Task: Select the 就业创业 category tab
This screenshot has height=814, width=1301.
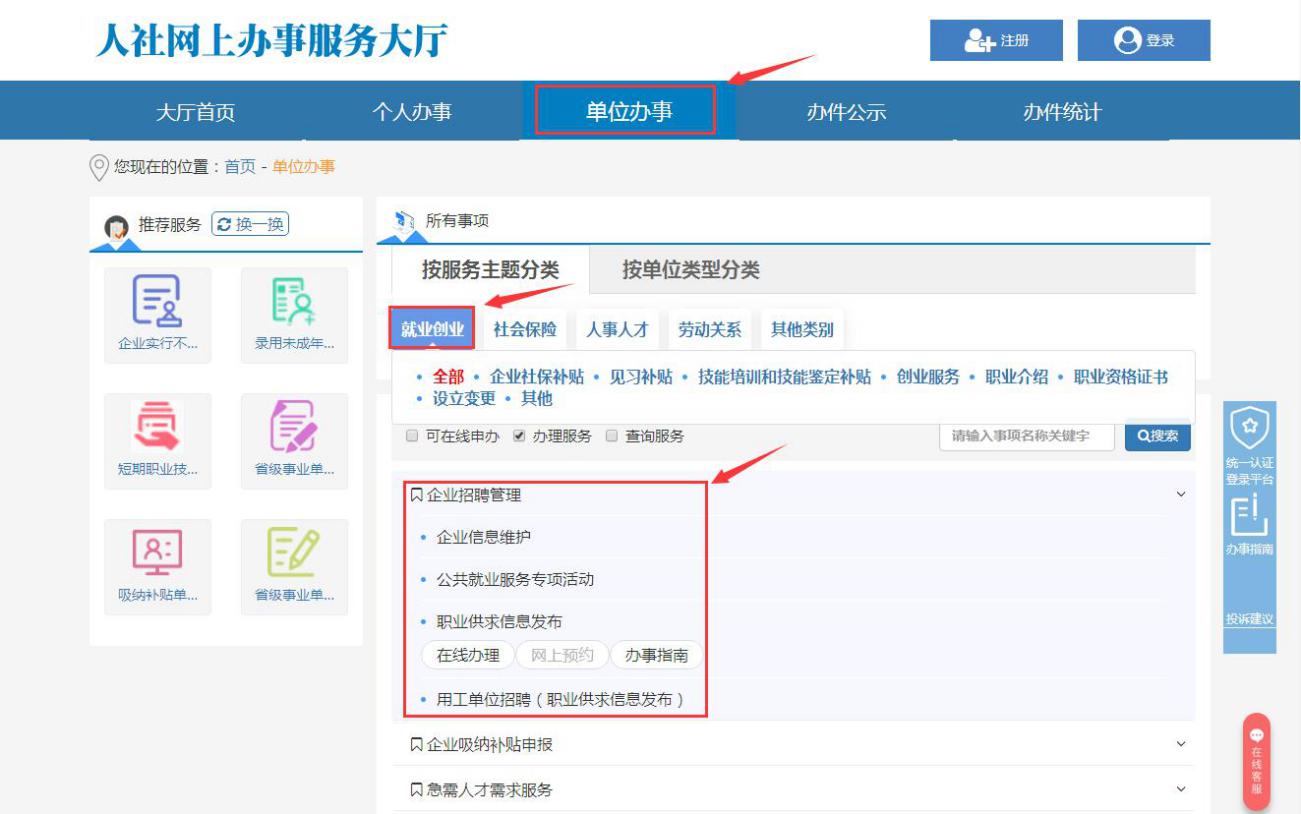Action: click(432, 329)
